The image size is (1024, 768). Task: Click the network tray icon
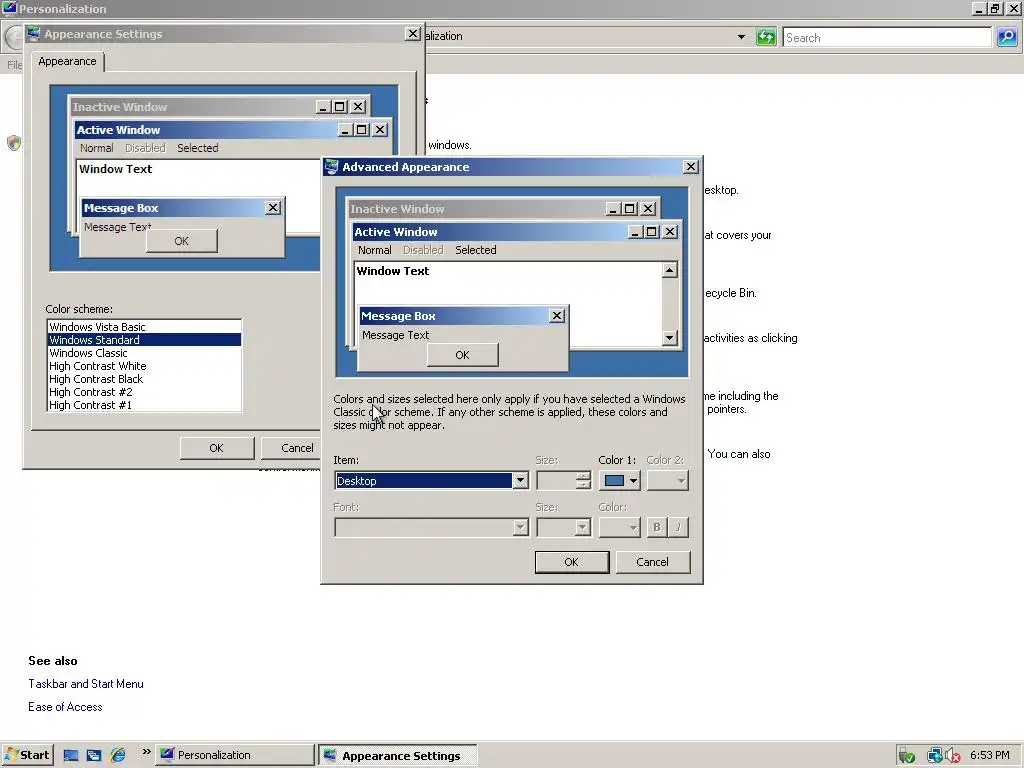[x=935, y=756]
